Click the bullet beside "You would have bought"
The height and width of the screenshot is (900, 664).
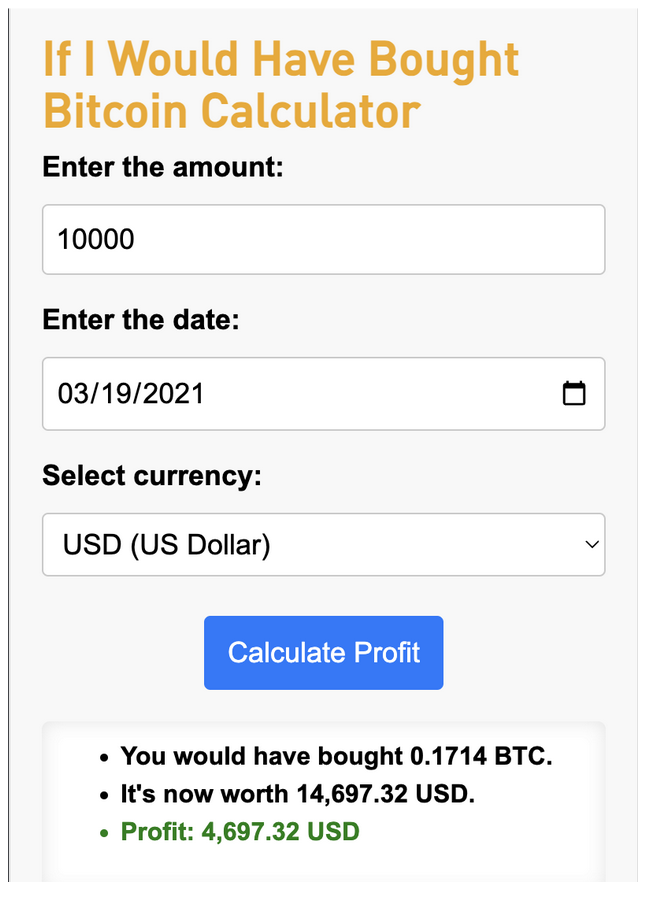[105, 757]
